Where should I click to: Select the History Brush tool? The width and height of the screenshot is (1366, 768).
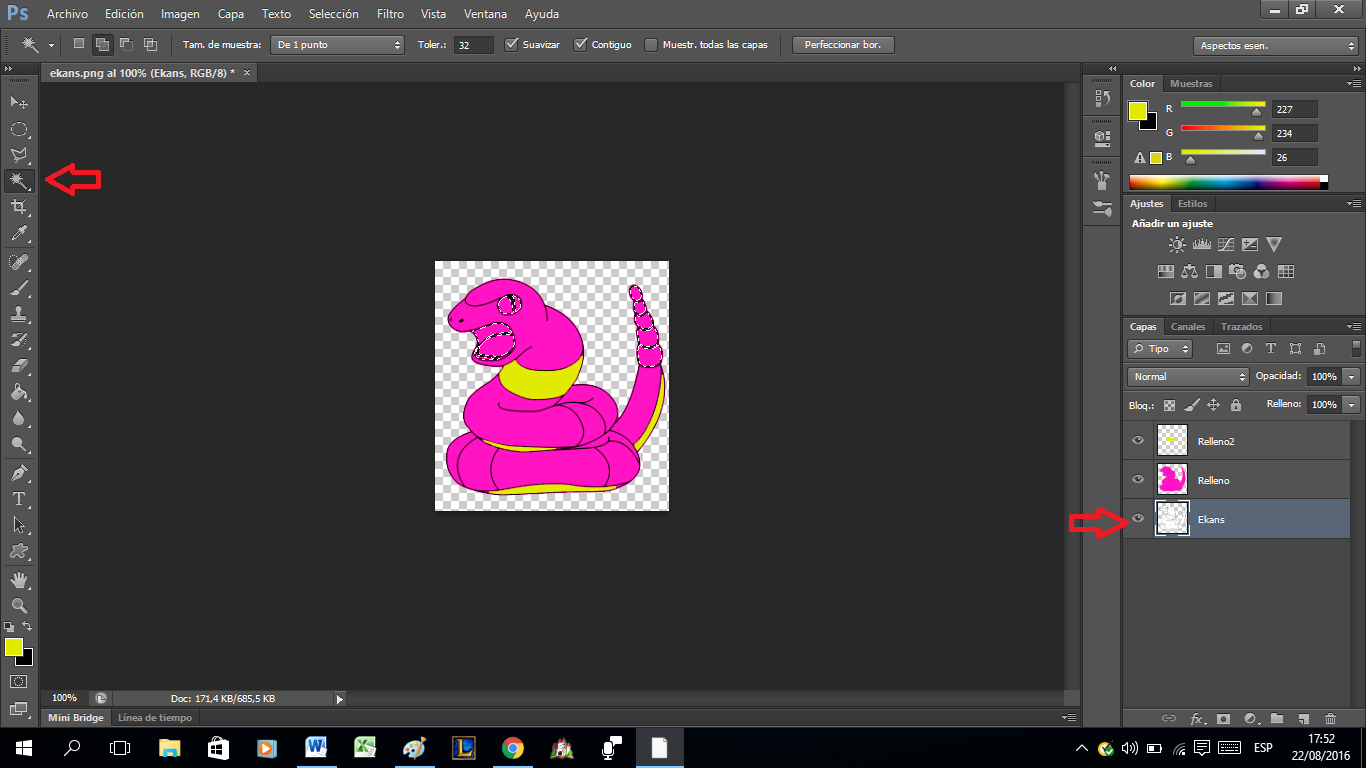pos(19,340)
